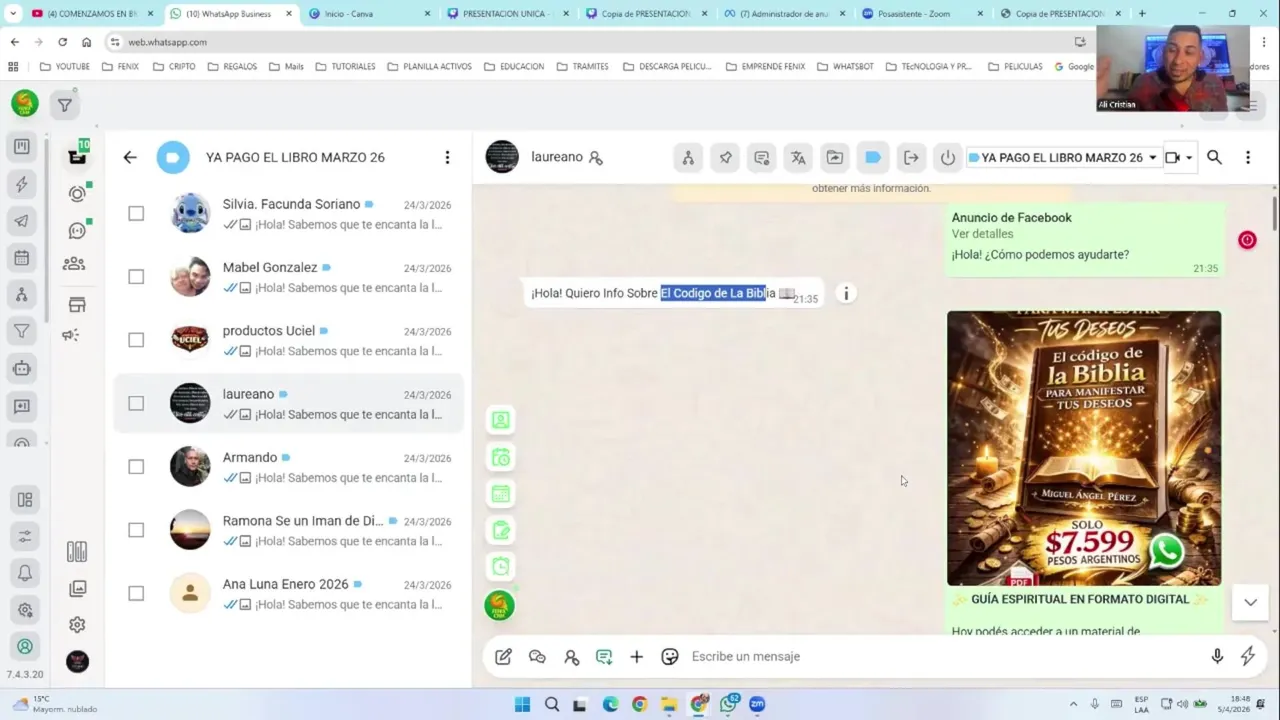1280x720 pixels.
Task: Click the scroll-to-bottom chevron button in chat
Action: point(1250,602)
